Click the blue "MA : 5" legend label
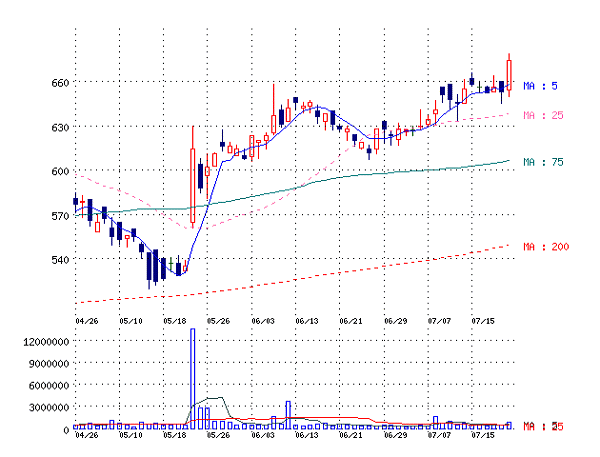 click(540, 86)
